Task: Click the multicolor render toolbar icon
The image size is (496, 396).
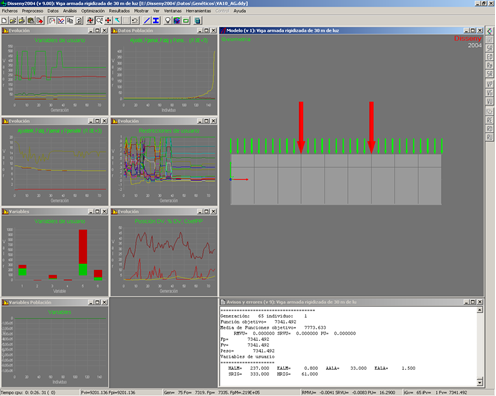Action: [x=177, y=21]
